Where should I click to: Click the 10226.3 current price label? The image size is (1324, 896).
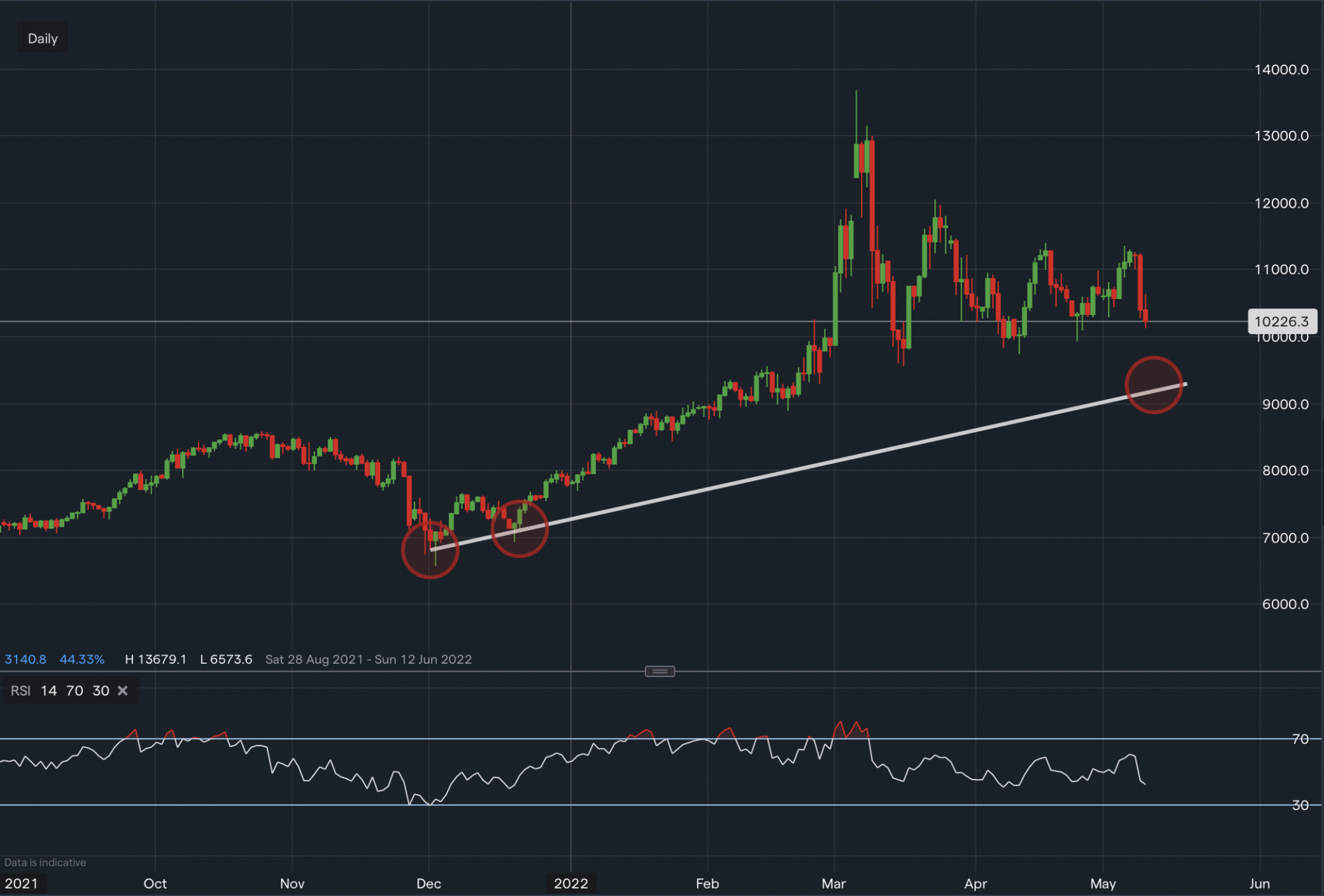point(1281,322)
